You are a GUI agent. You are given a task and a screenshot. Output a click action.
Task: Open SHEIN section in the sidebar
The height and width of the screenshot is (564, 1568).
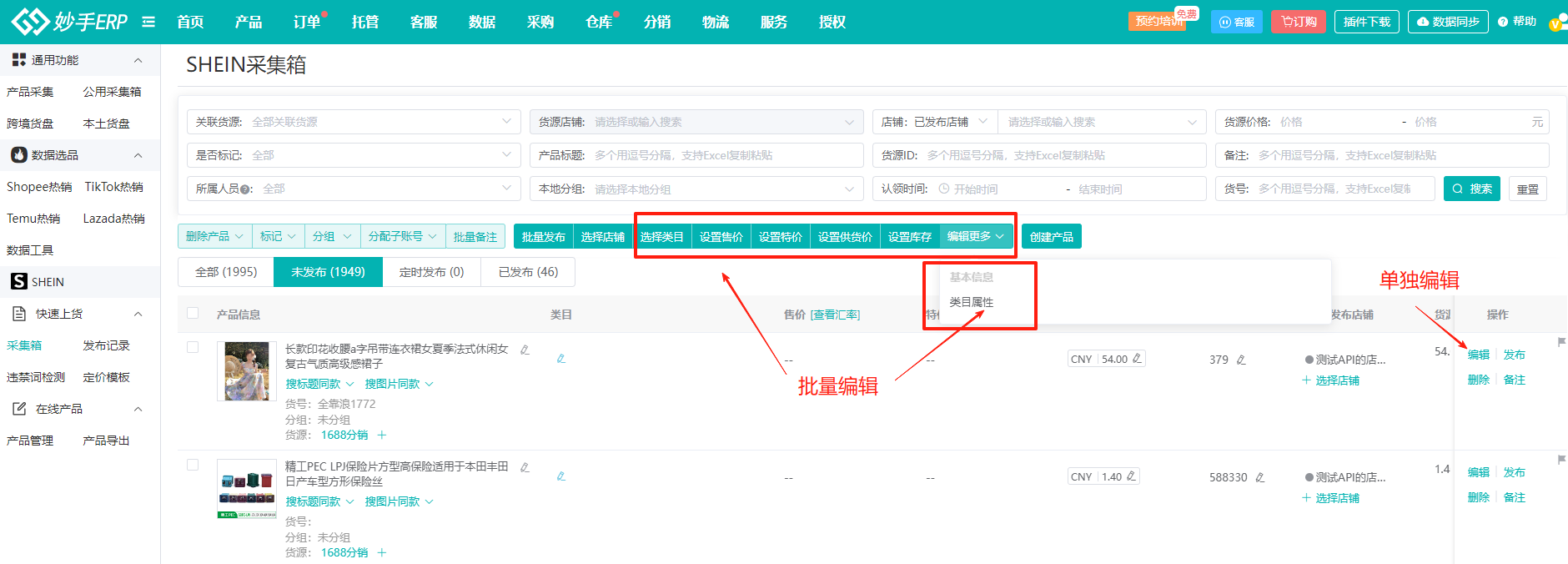click(x=80, y=282)
